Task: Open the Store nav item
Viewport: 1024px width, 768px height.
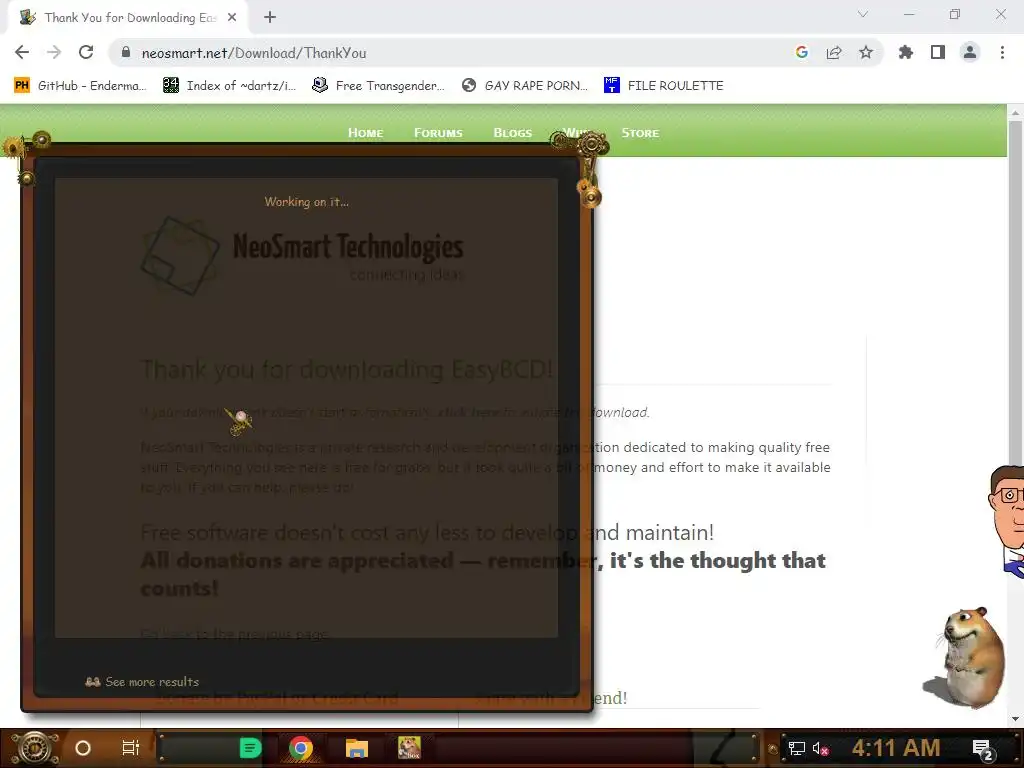Action: (x=640, y=133)
